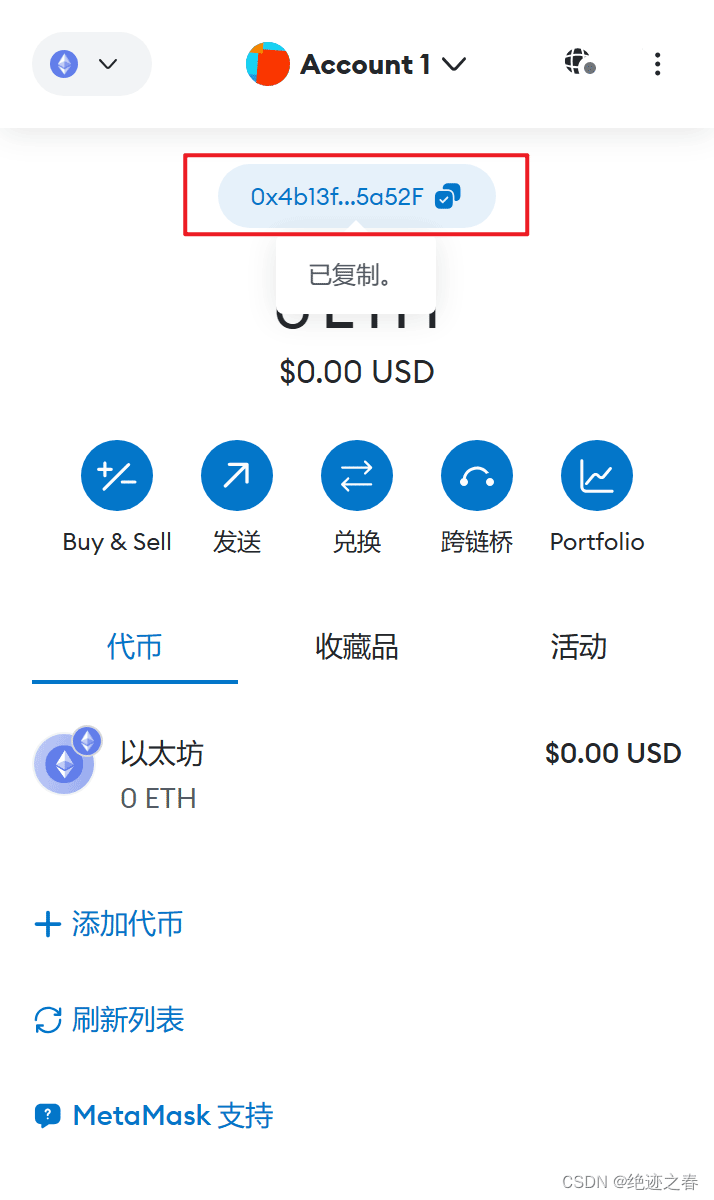This screenshot has height=1200, width=714.
Task: Click the Account 1 avatar icon
Action: coord(267,64)
